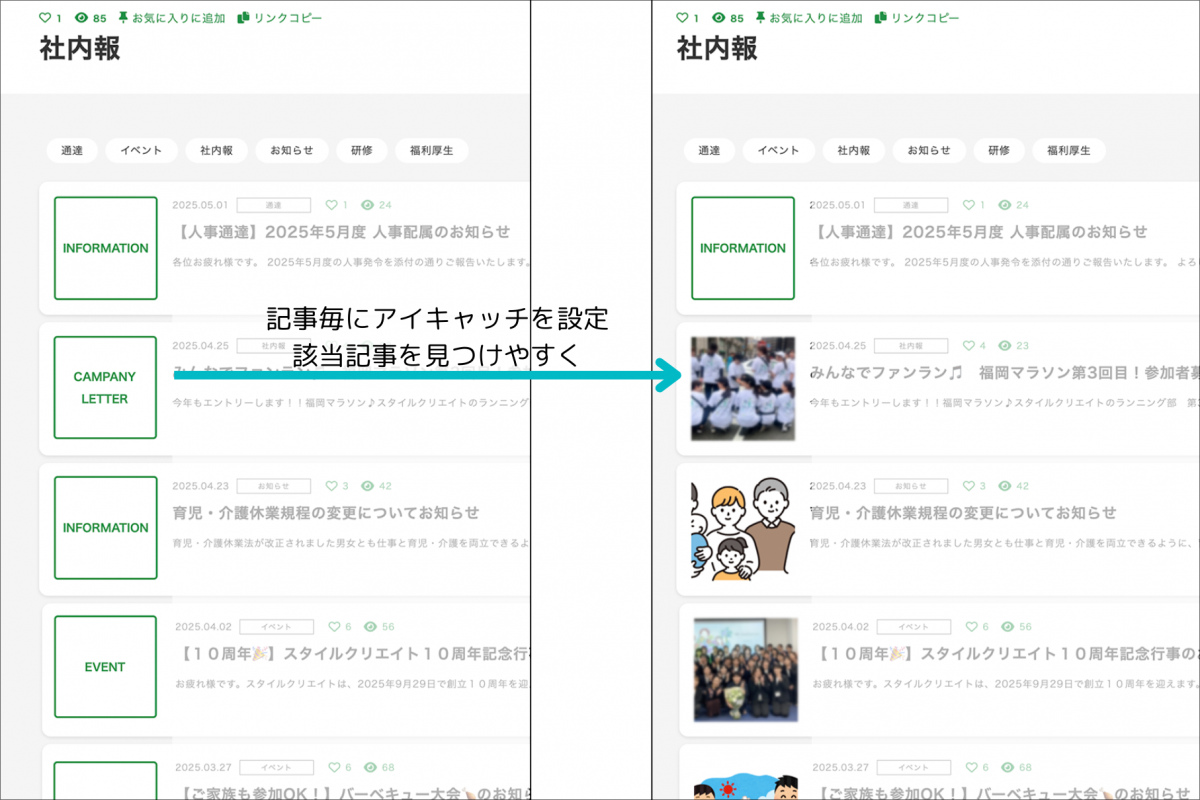
Task: Select お知らせ filter chip in left panel
Action: (x=292, y=151)
